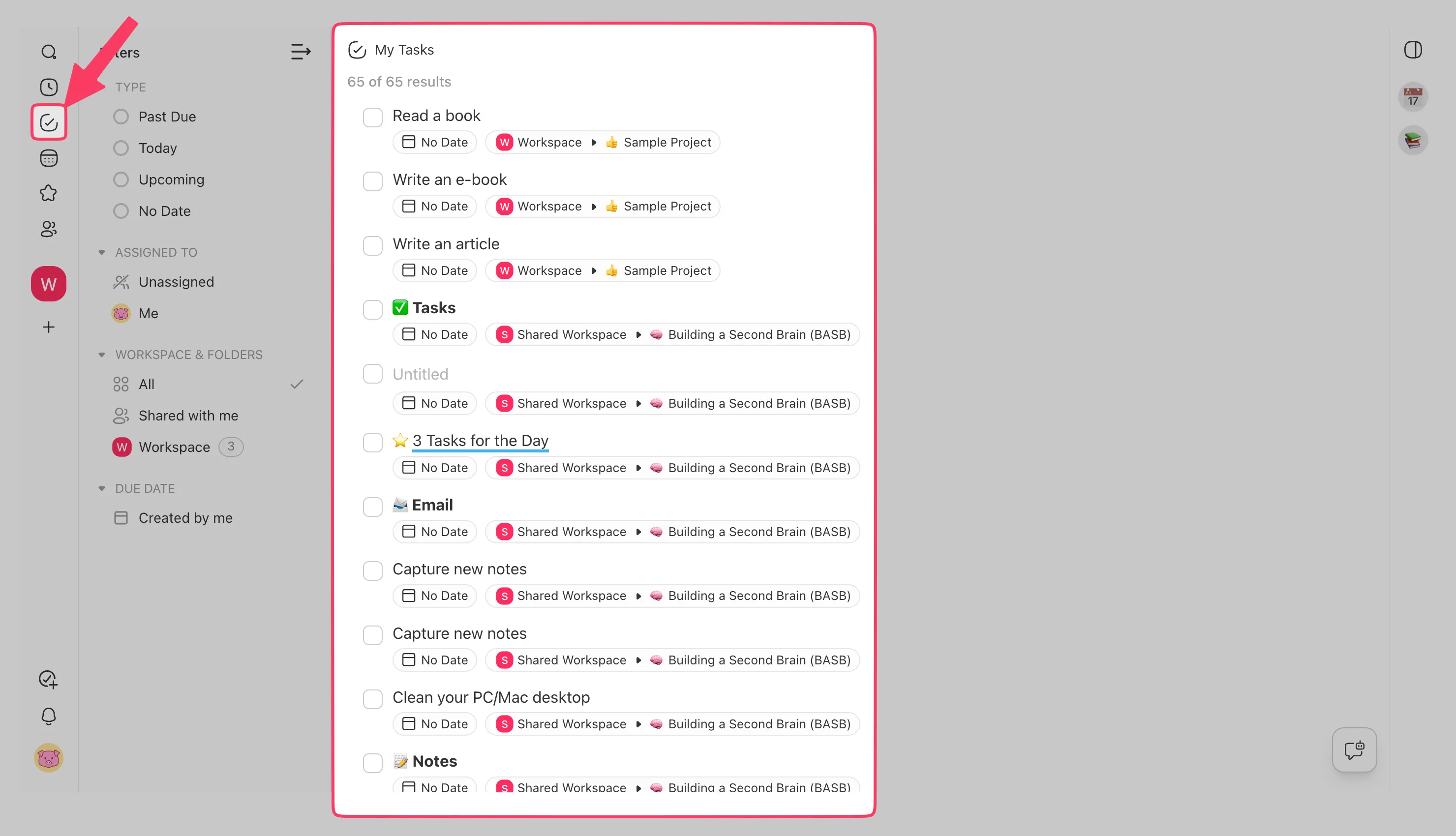The width and height of the screenshot is (1456, 836).
Task: Filter tasks assigned to Me
Action: pos(135,314)
